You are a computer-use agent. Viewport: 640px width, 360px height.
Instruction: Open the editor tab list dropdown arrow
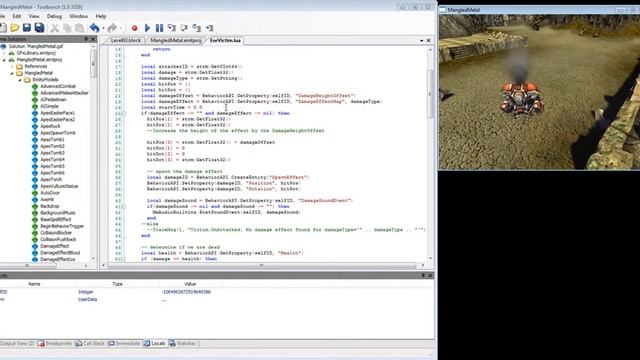coord(421,40)
